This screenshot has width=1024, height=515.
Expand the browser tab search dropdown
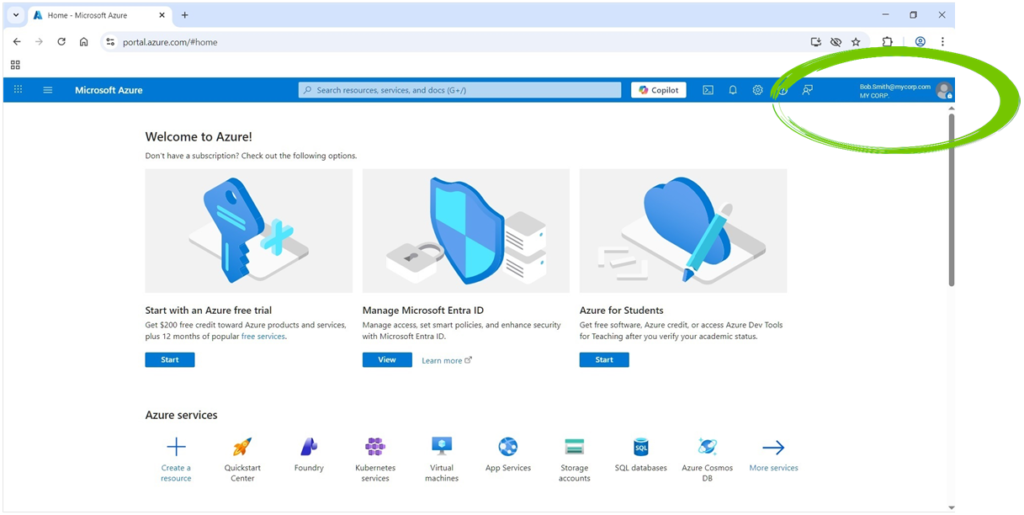[16, 15]
